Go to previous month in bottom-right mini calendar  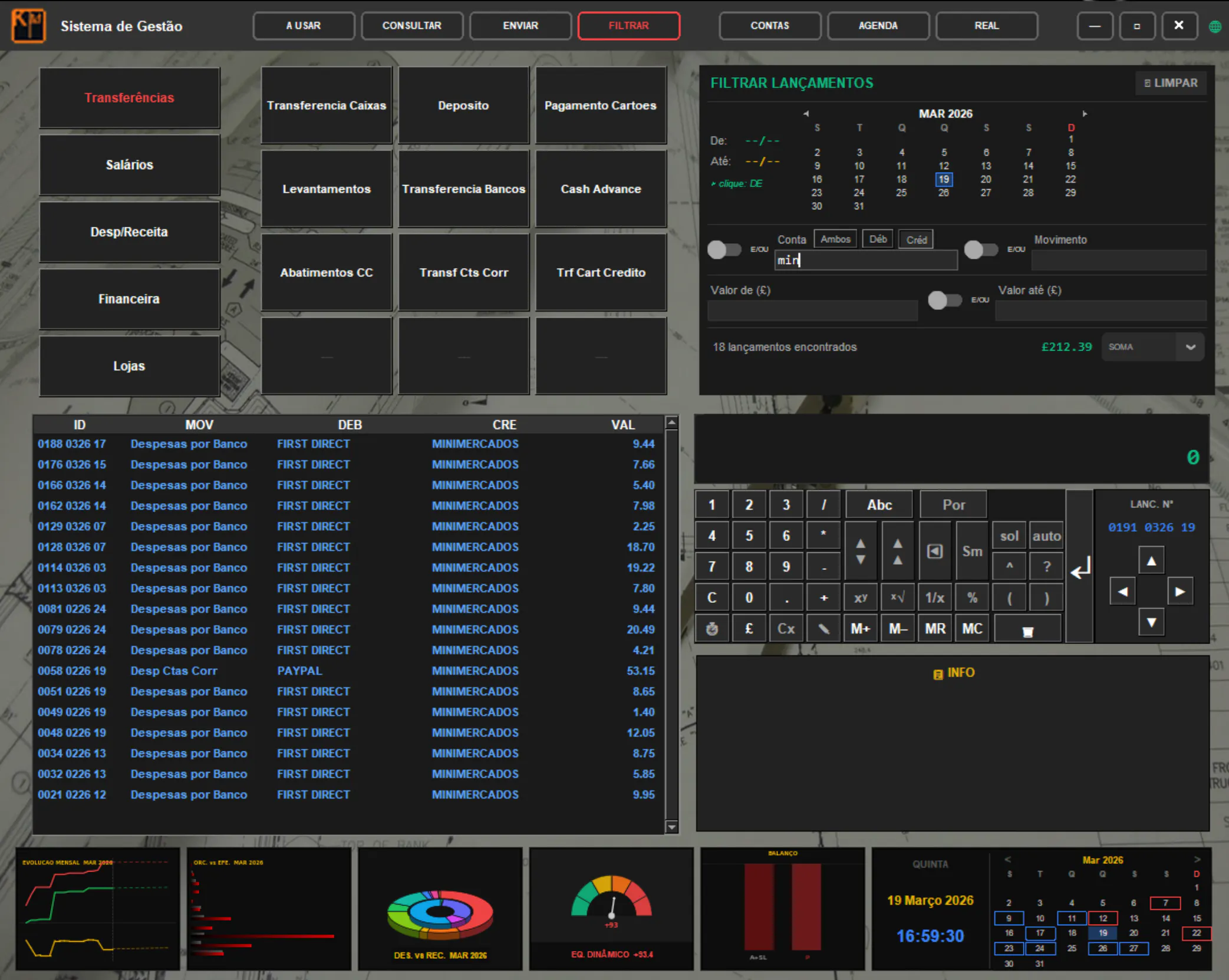1008,859
